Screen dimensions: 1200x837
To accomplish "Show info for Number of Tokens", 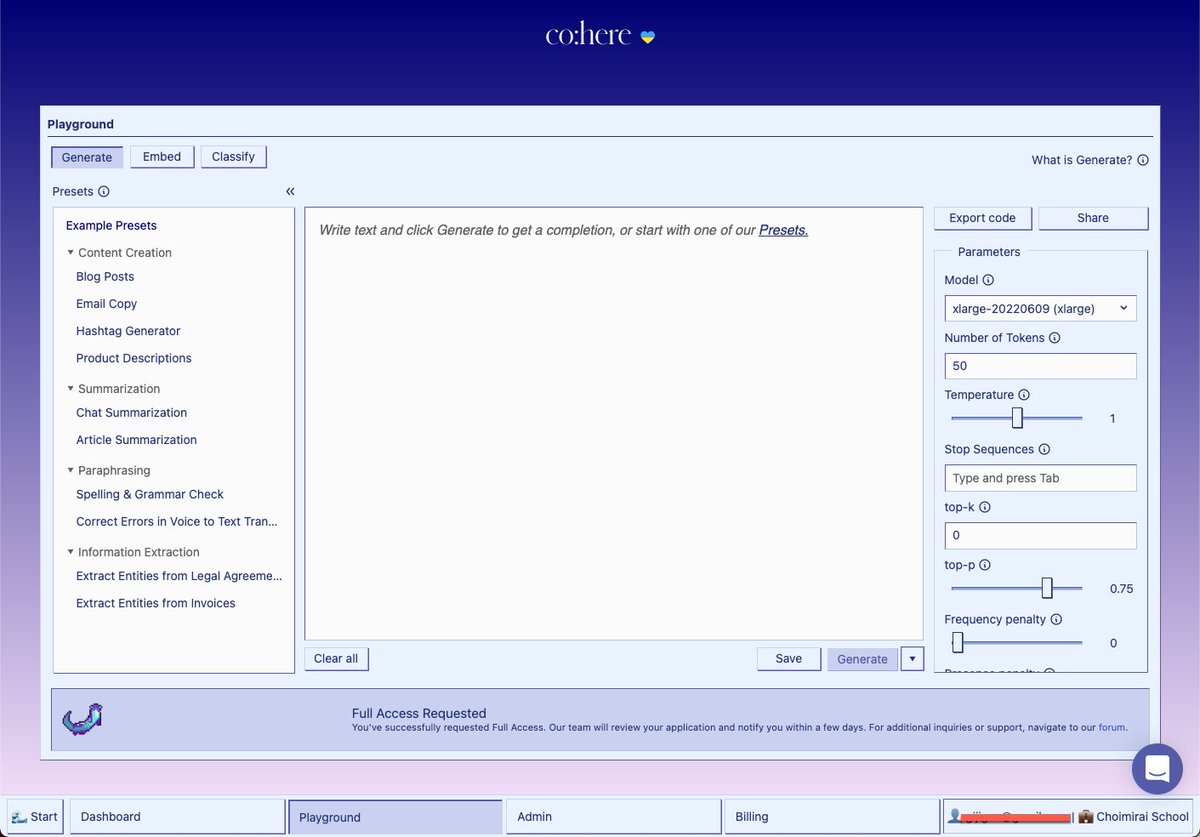I will point(1055,338).
